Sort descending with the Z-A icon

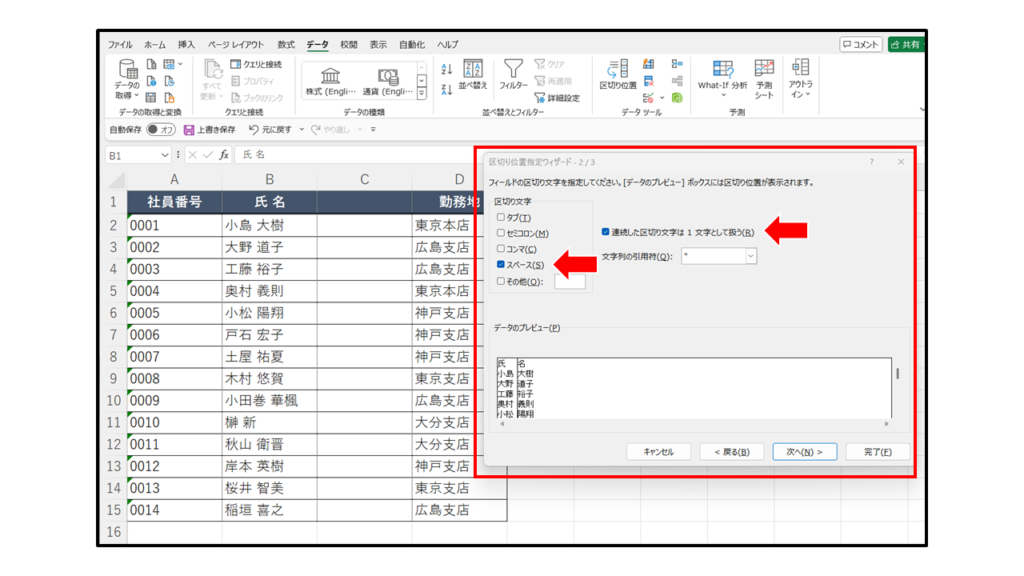click(x=447, y=89)
